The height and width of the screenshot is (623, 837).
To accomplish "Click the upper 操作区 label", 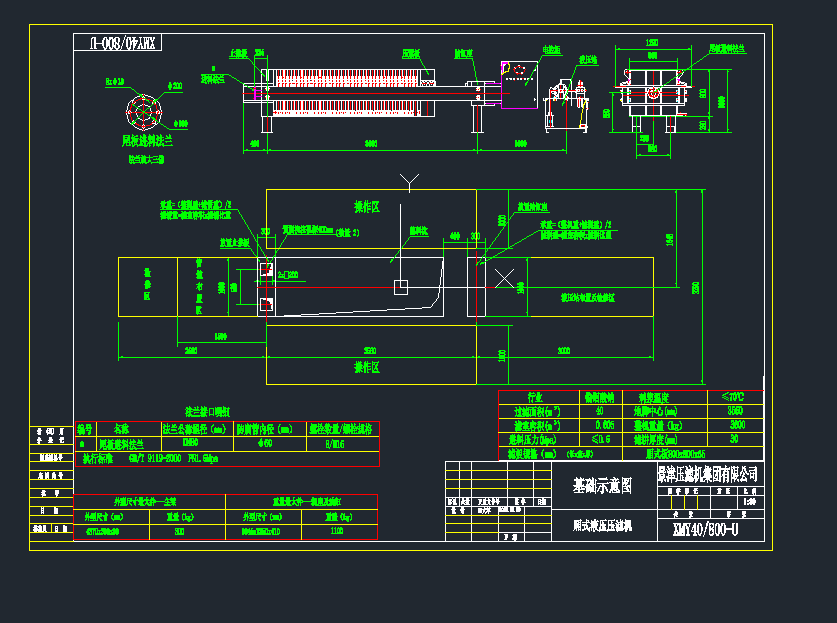I will coord(367,207).
